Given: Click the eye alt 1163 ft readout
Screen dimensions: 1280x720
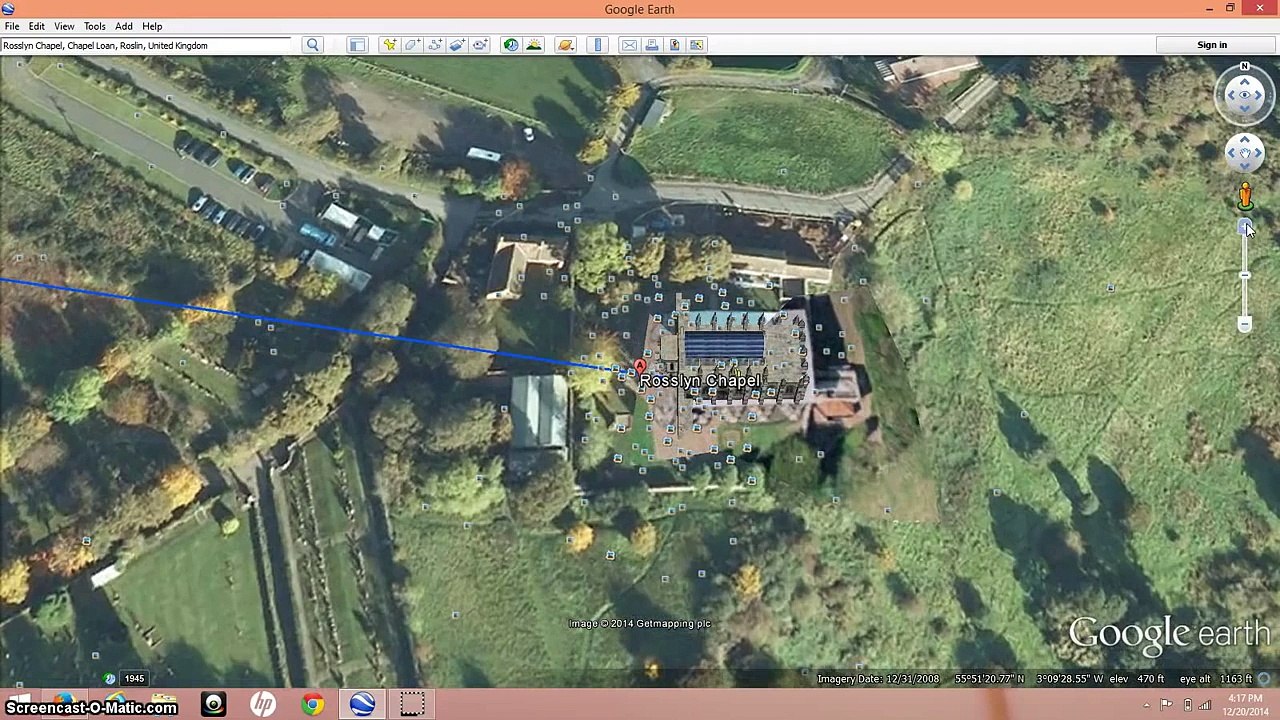Looking at the screenshot, I should [x=1216, y=679].
